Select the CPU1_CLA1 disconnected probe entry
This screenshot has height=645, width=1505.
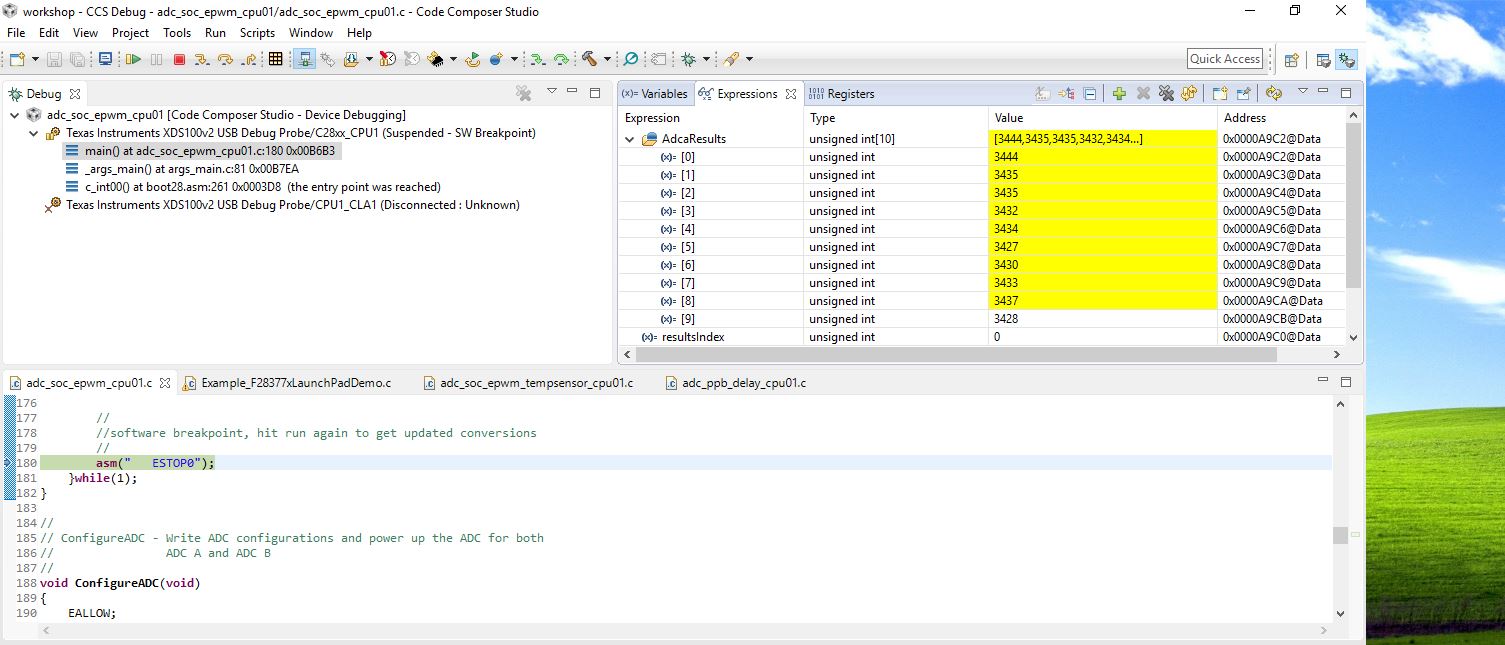click(282, 205)
